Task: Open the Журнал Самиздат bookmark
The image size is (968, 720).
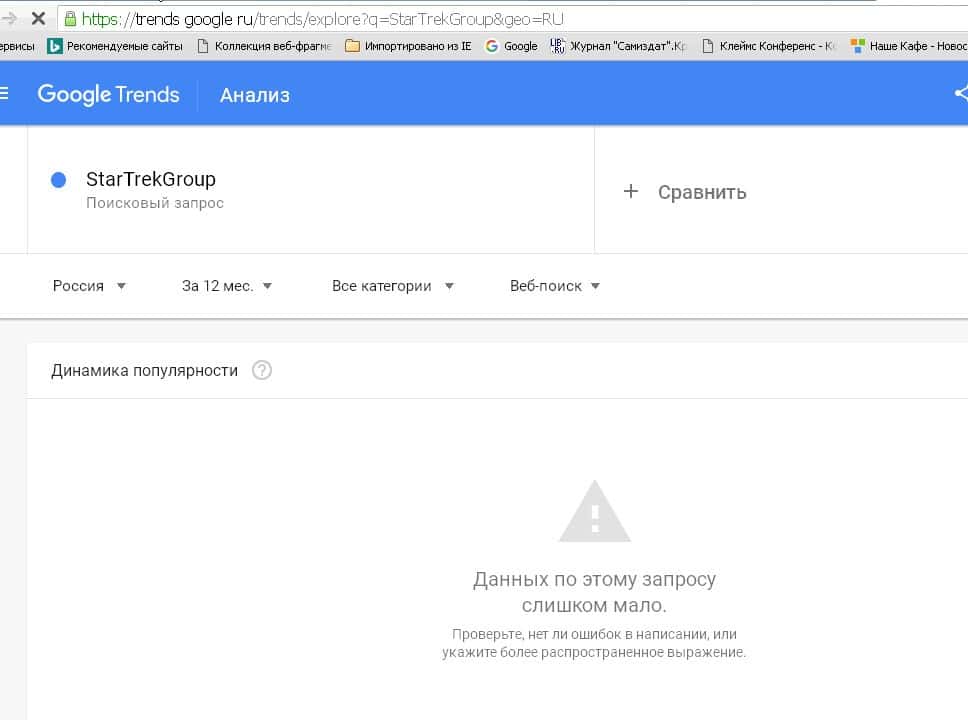Action: (619, 46)
